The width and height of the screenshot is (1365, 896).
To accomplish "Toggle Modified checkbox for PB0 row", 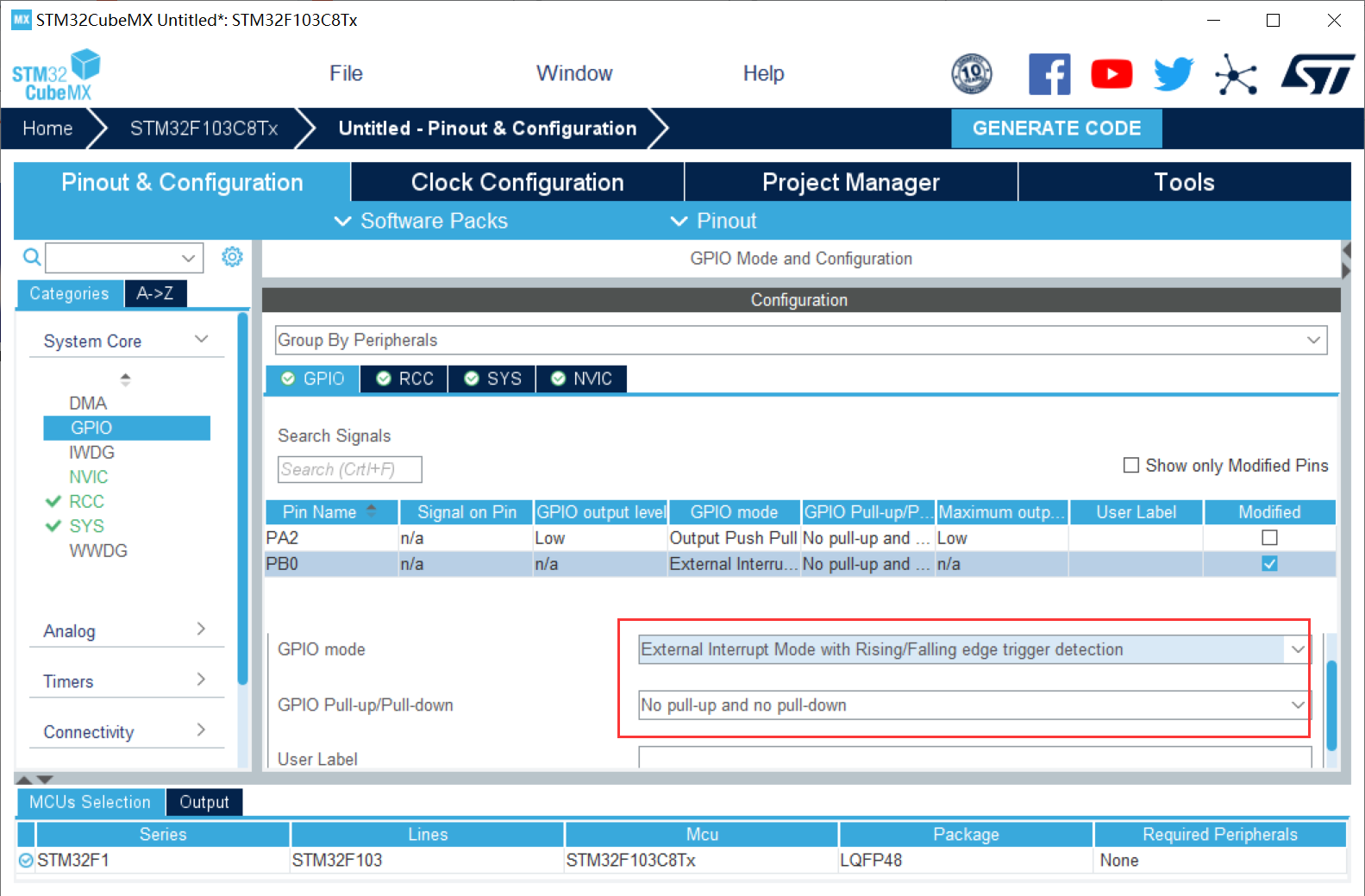I will point(1269,563).
